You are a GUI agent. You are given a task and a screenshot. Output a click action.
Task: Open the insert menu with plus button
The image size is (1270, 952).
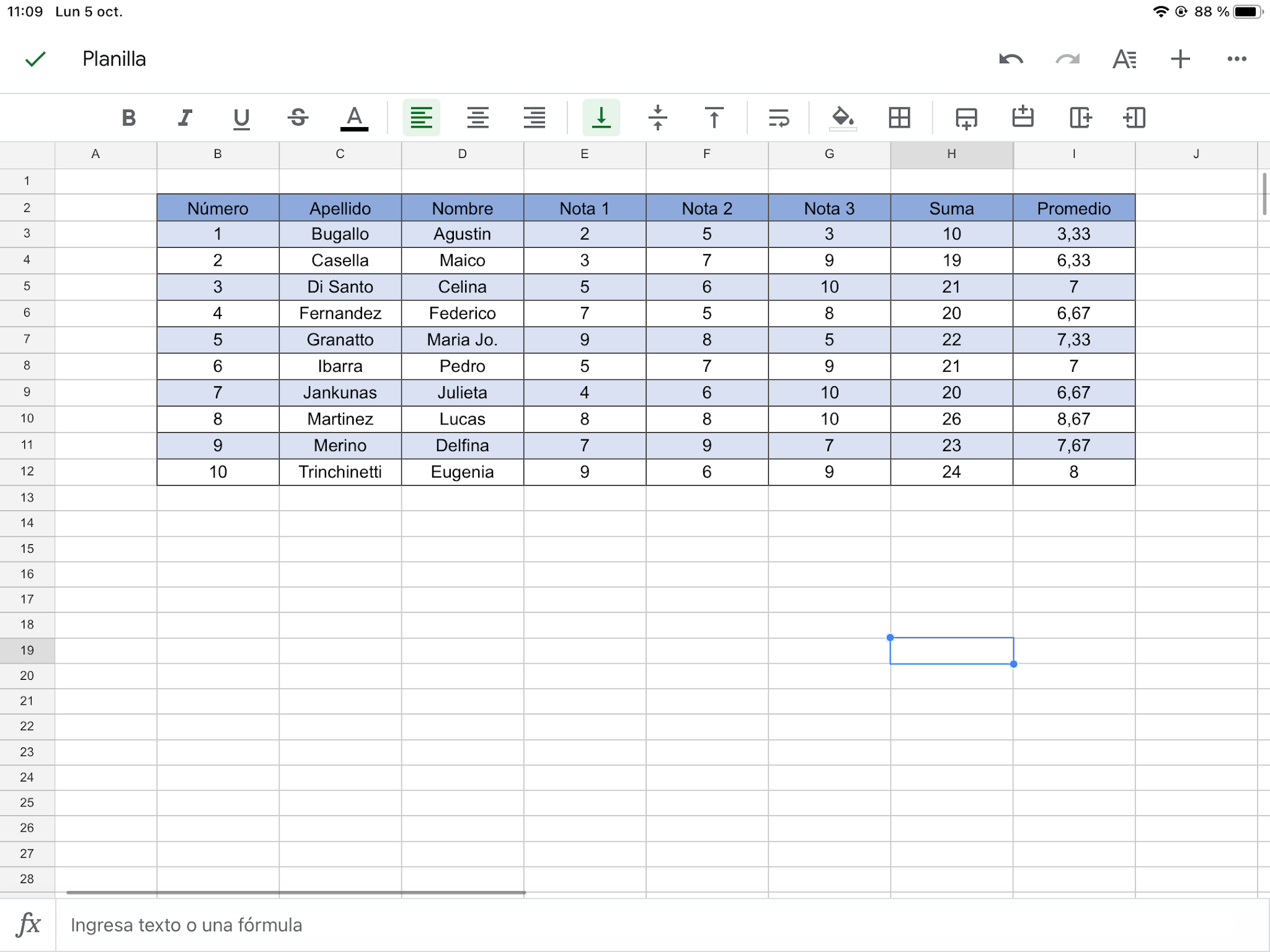[x=1180, y=59]
